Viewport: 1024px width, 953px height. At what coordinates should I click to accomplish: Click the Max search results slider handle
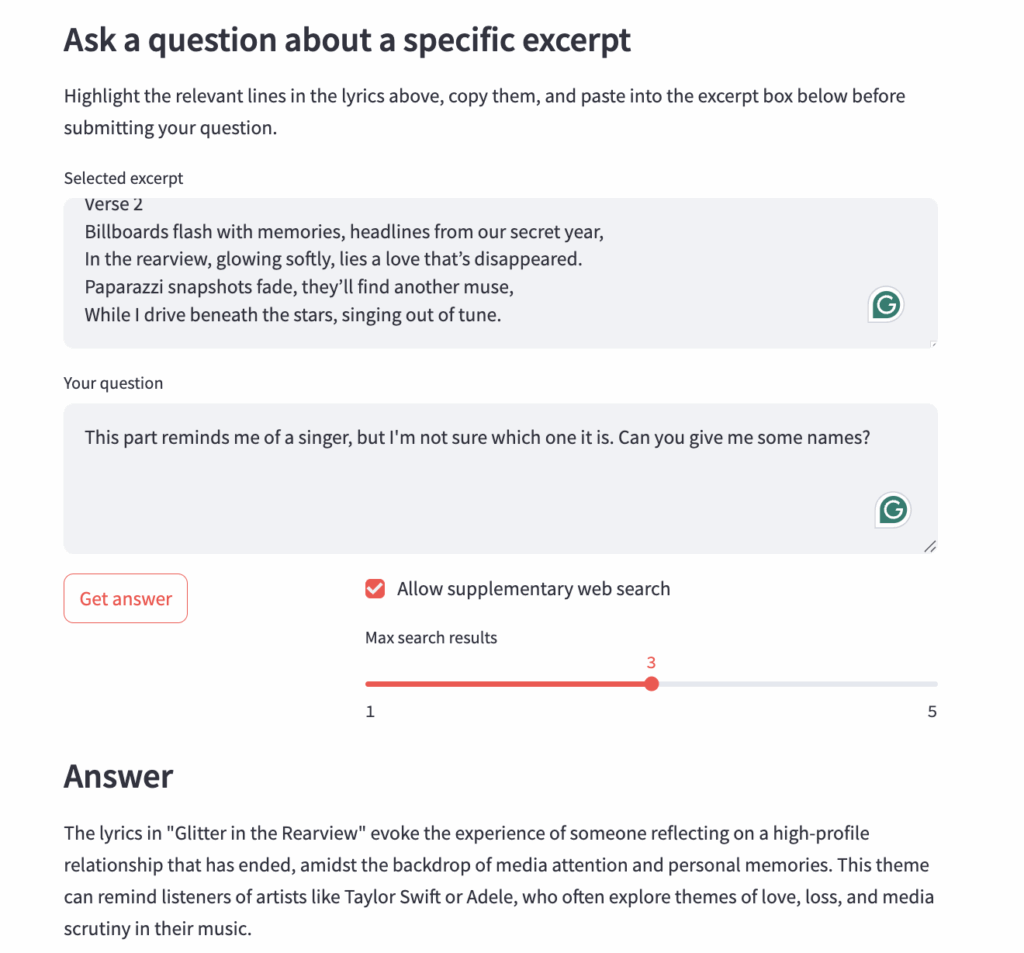652,684
